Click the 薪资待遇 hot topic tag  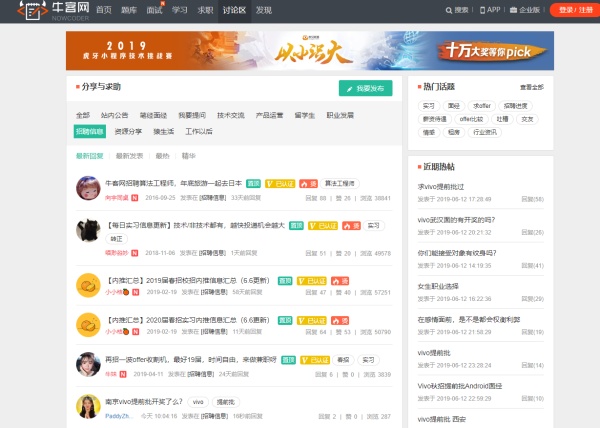pyautogui.click(x=434, y=119)
